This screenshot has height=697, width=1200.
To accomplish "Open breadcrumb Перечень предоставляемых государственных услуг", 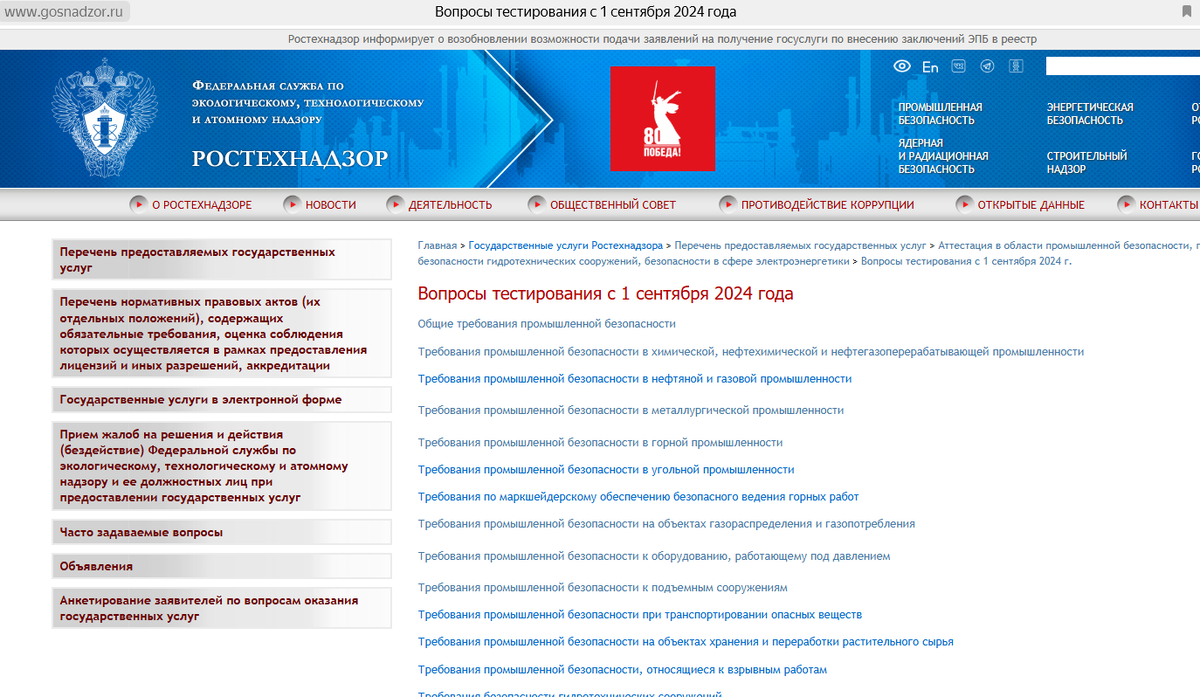I will coord(801,245).
